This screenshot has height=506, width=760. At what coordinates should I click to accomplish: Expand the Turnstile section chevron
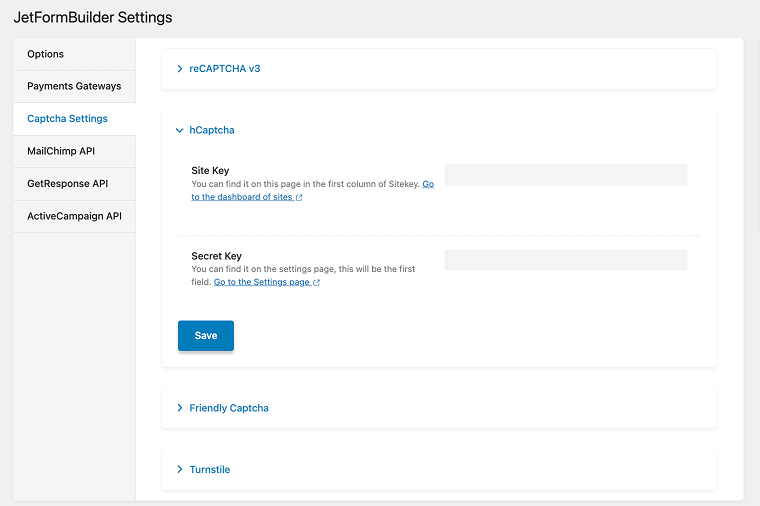tap(180, 469)
